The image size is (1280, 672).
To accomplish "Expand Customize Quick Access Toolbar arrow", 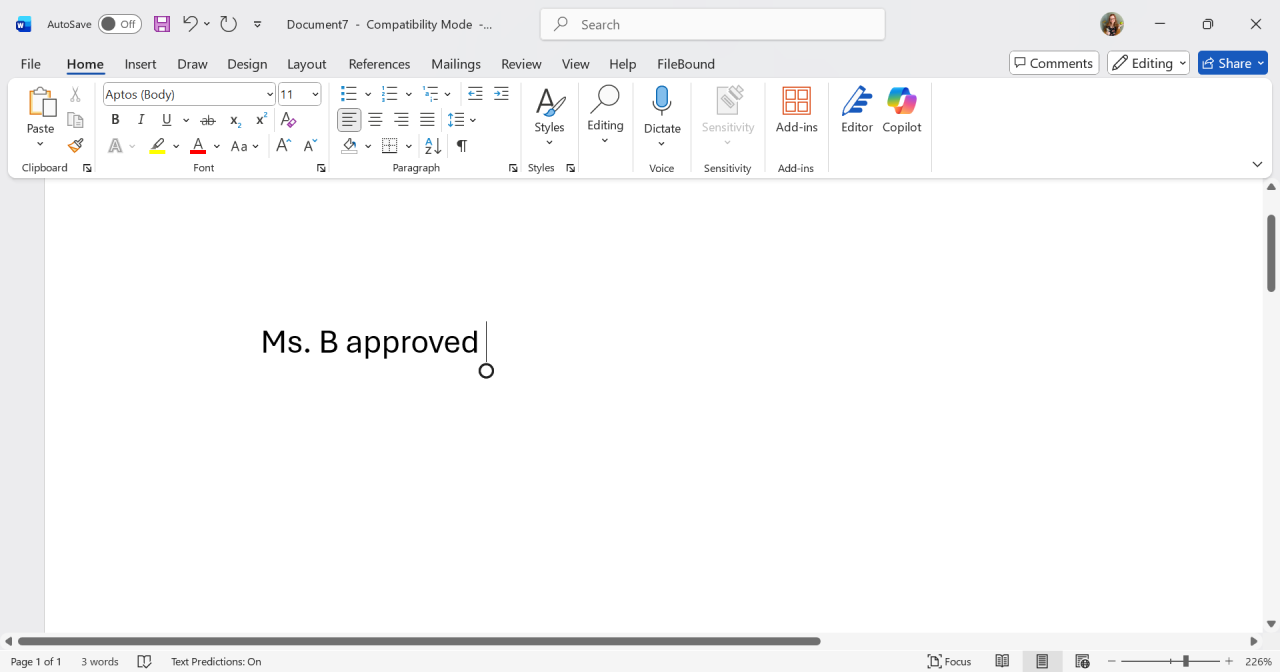I will (258, 24).
